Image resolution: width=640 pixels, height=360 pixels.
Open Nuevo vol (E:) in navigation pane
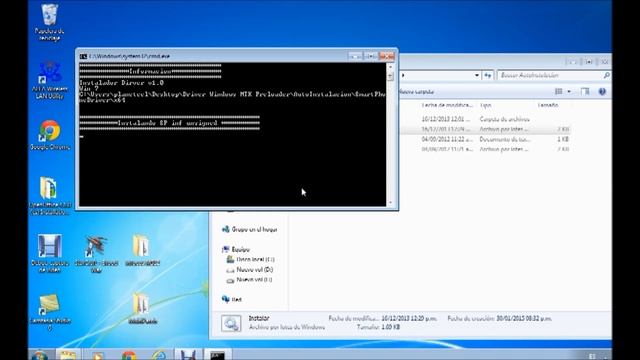[250, 280]
